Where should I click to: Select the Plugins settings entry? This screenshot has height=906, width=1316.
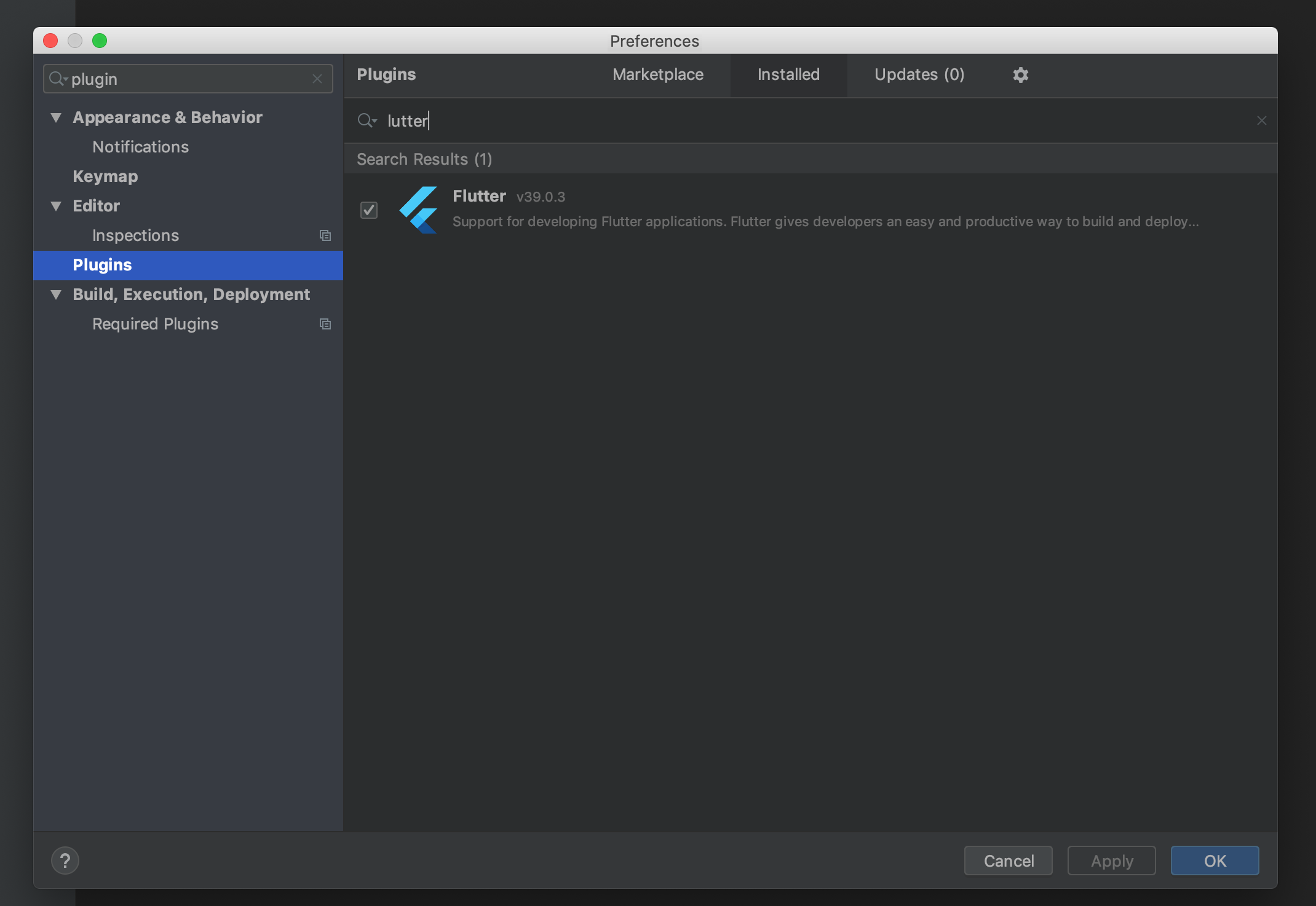click(x=188, y=265)
